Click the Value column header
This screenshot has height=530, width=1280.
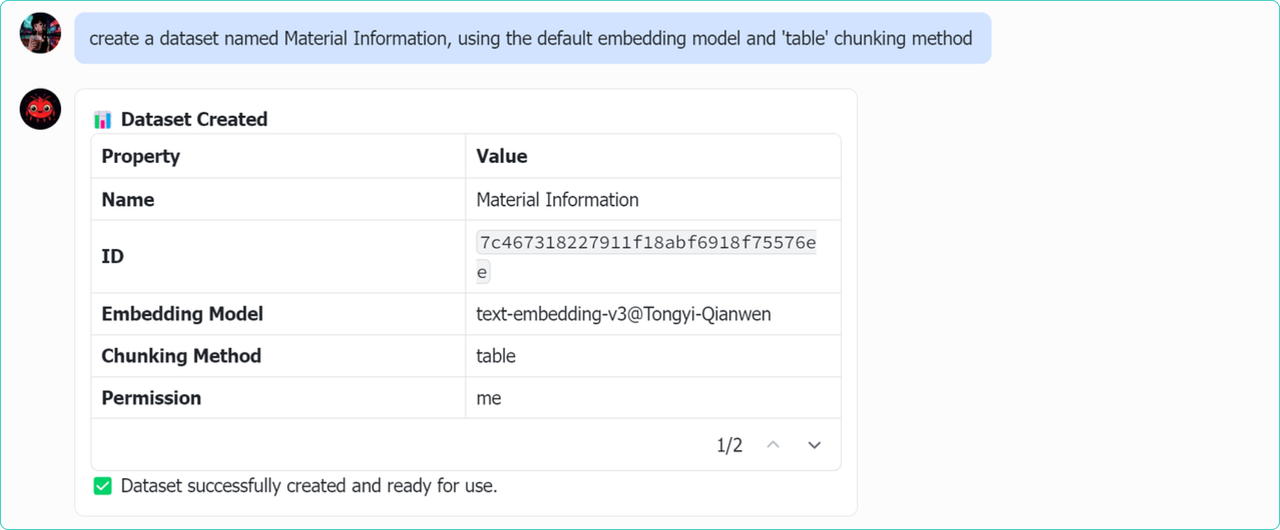tap(502, 156)
